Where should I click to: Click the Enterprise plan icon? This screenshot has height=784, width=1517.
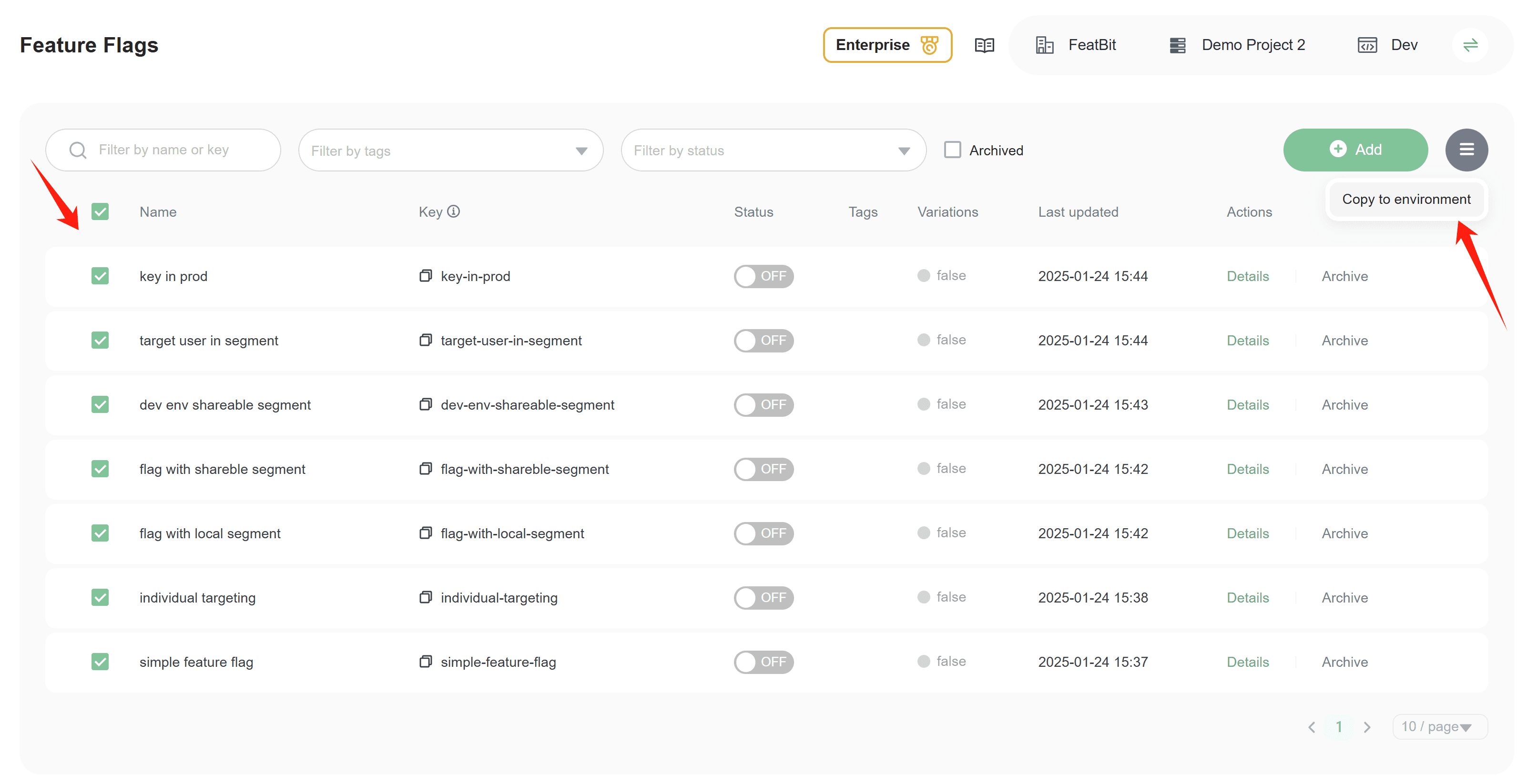[x=927, y=45]
